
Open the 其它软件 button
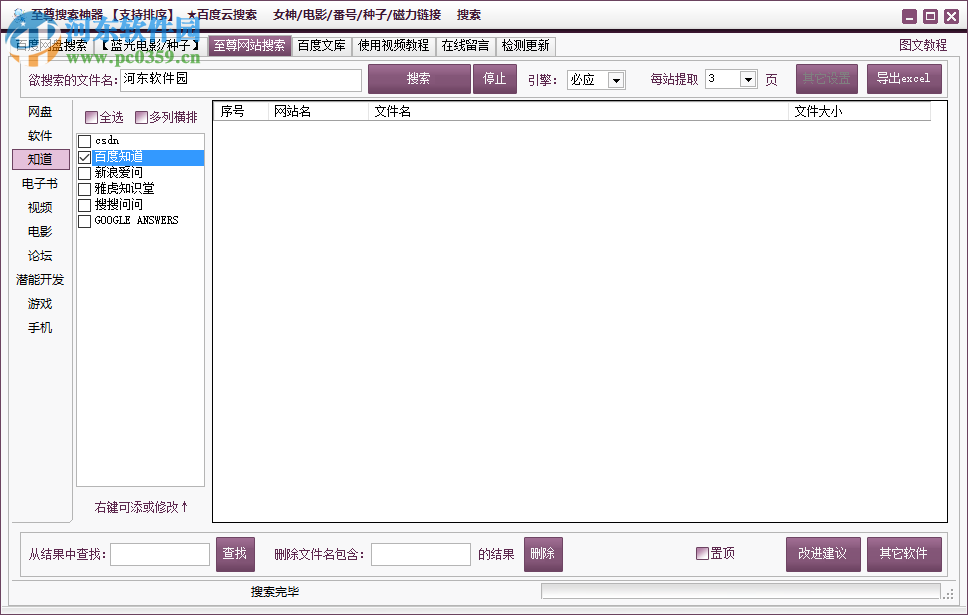click(904, 554)
